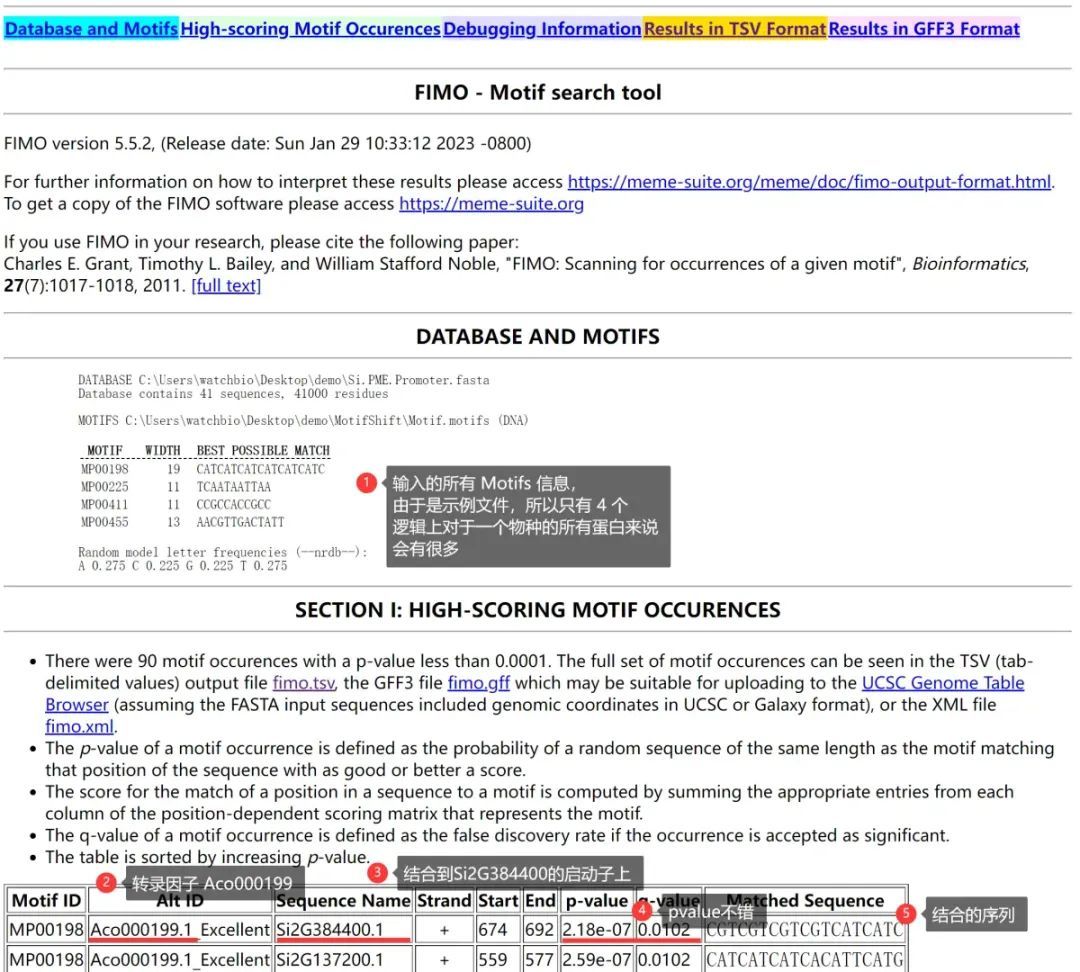
Task: Click the TCAATAATTAA best match sequence
Action: tap(233, 487)
